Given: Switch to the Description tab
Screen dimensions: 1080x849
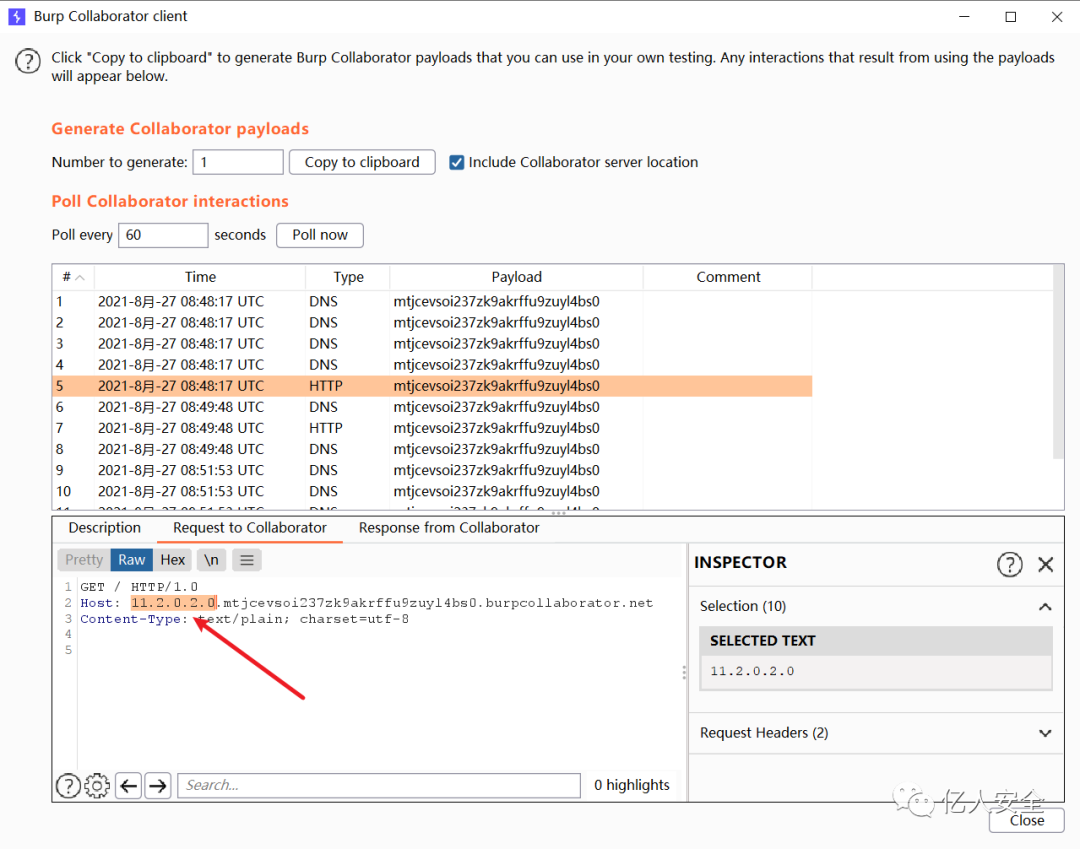Looking at the screenshot, I should click(105, 527).
